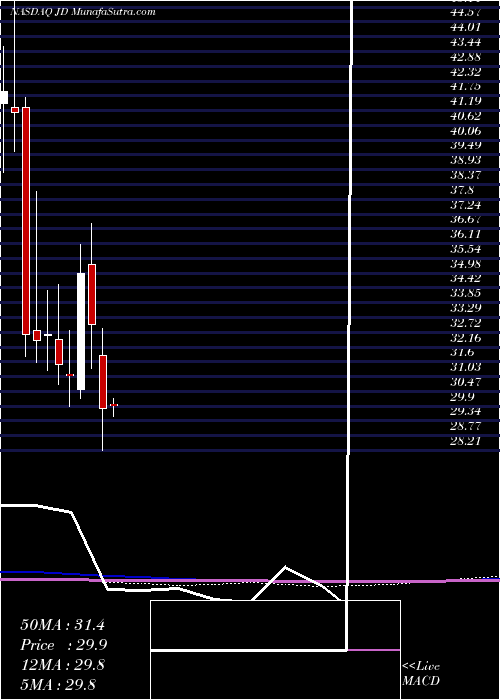Click the 40.06 price axis label

[465, 131]
